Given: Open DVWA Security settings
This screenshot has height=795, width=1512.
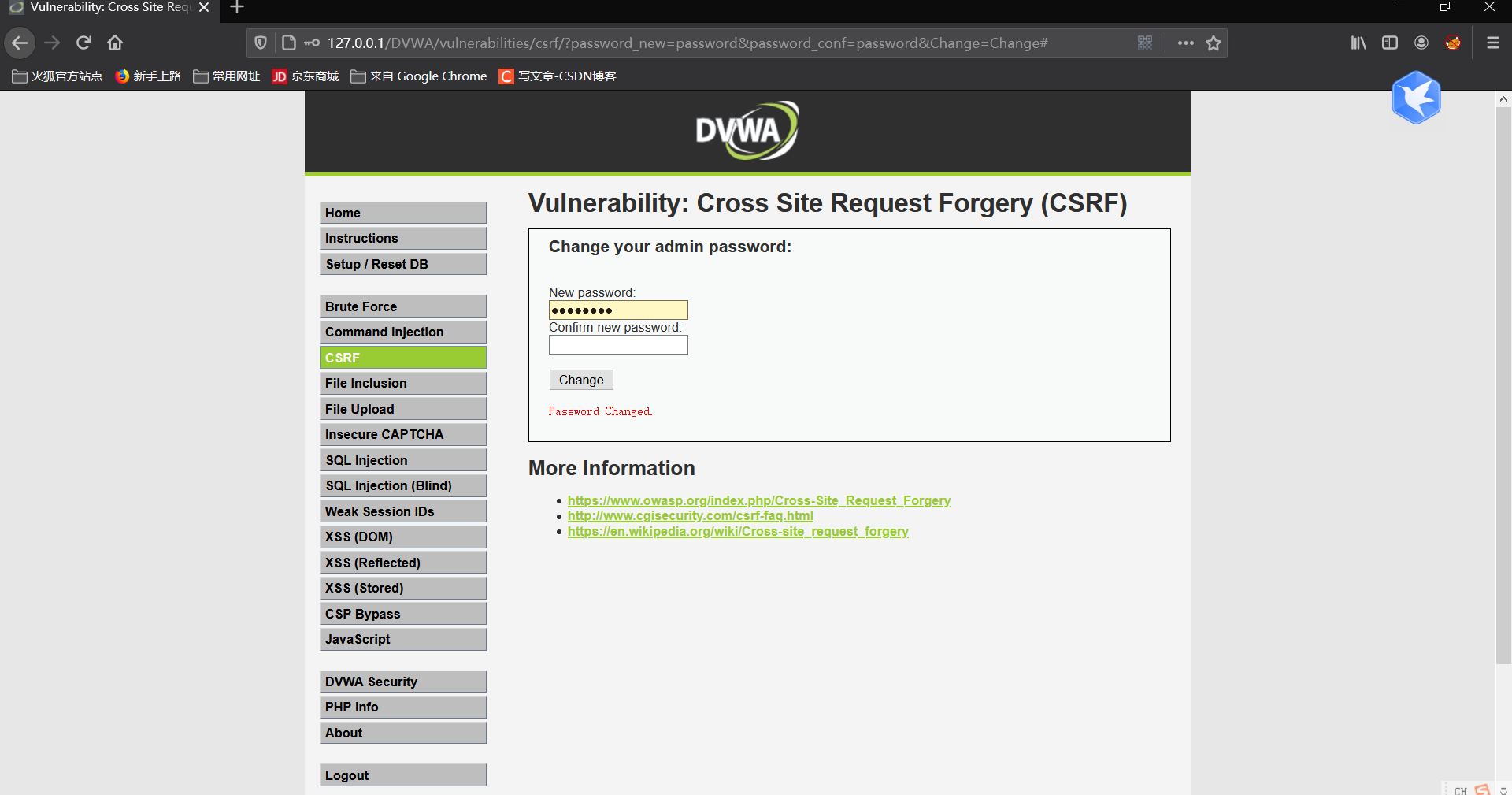Looking at the screenshot, I should pos(403,682).
